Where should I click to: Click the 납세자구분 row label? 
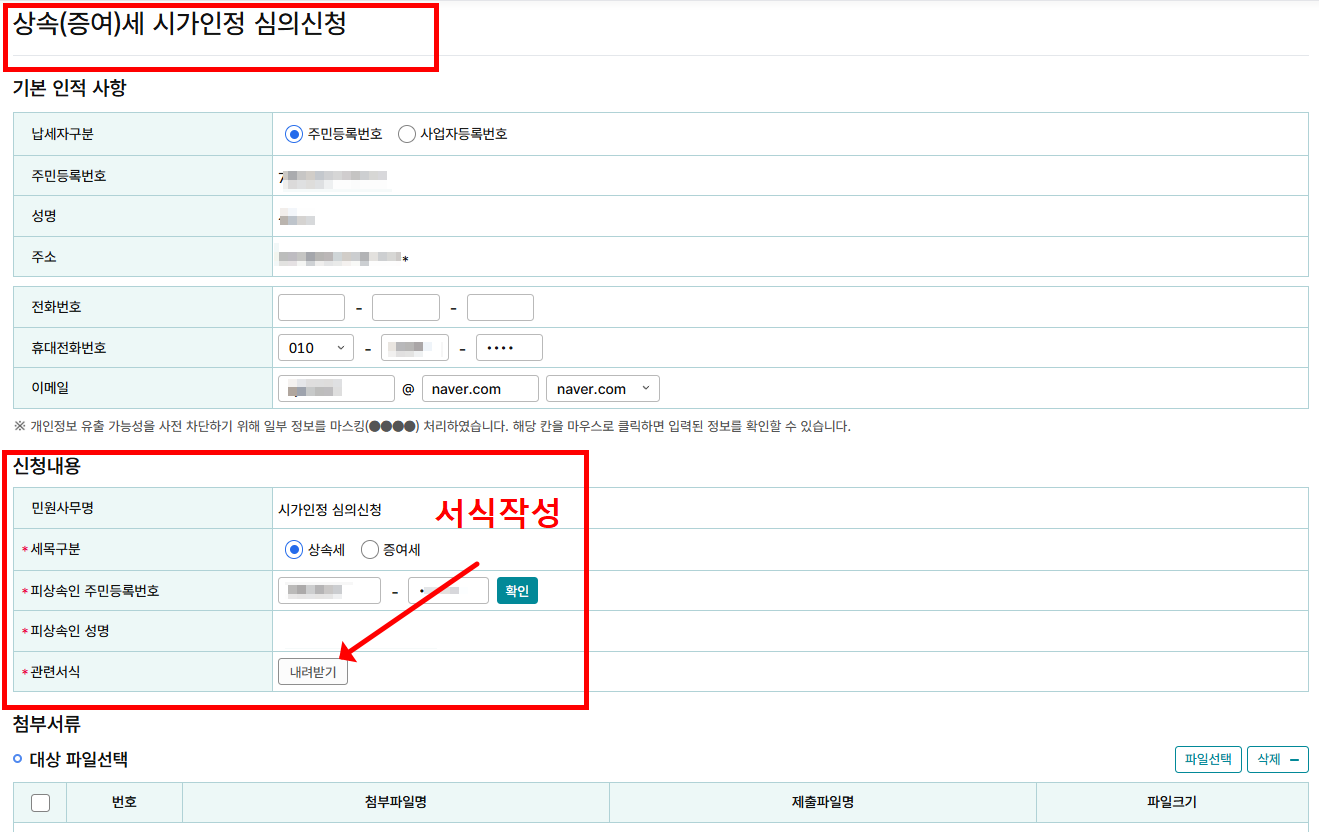62,134
